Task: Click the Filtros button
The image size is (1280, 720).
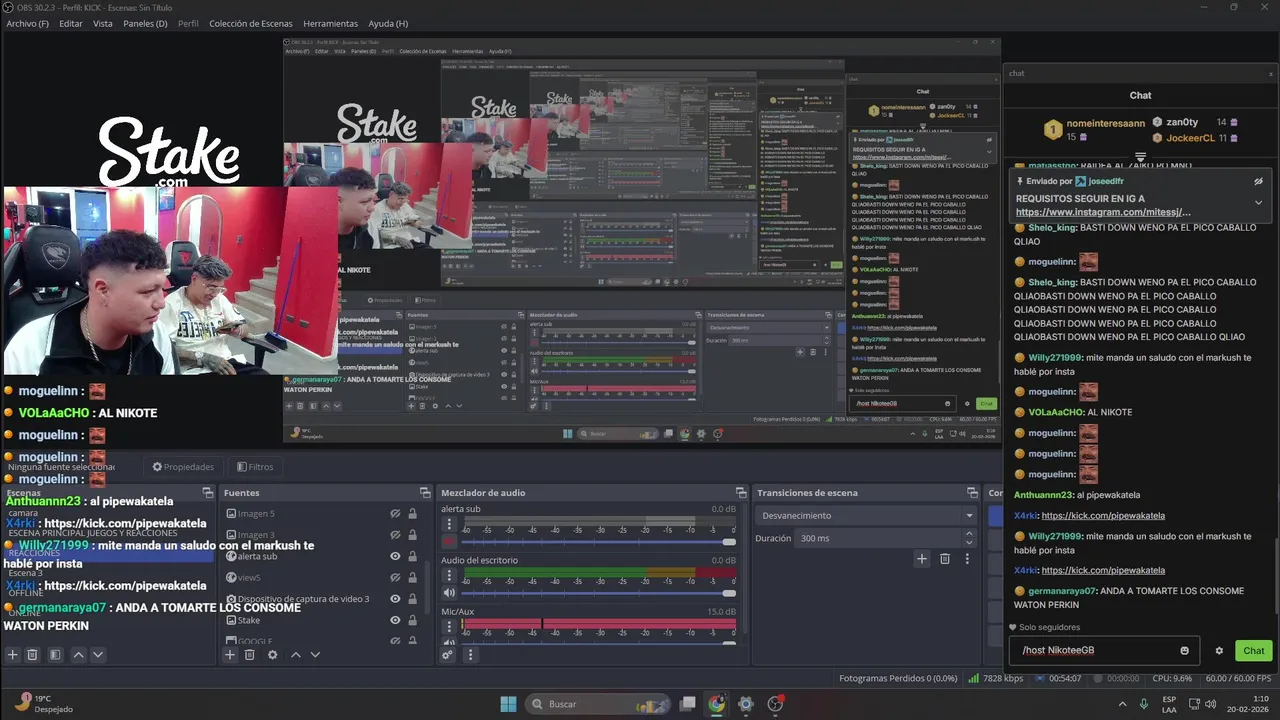Action: click(x=255, y=467)
